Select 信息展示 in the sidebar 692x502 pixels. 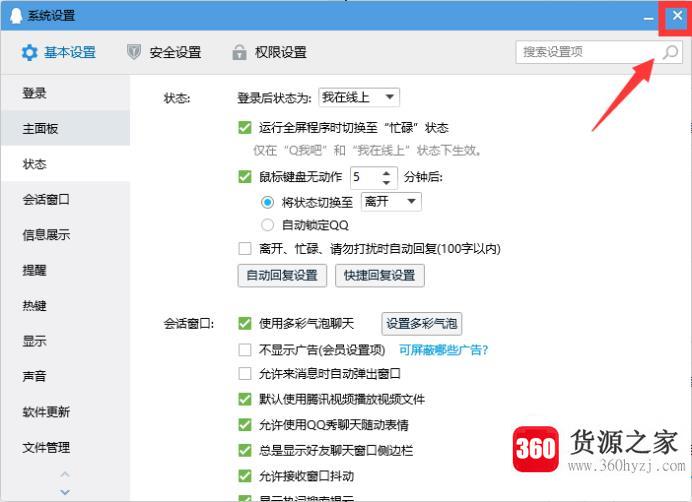65,234
